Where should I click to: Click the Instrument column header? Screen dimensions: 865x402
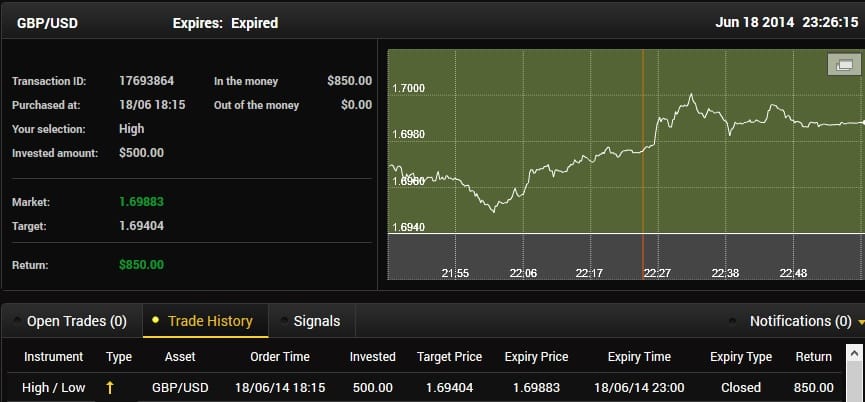[x=54, y=357]
